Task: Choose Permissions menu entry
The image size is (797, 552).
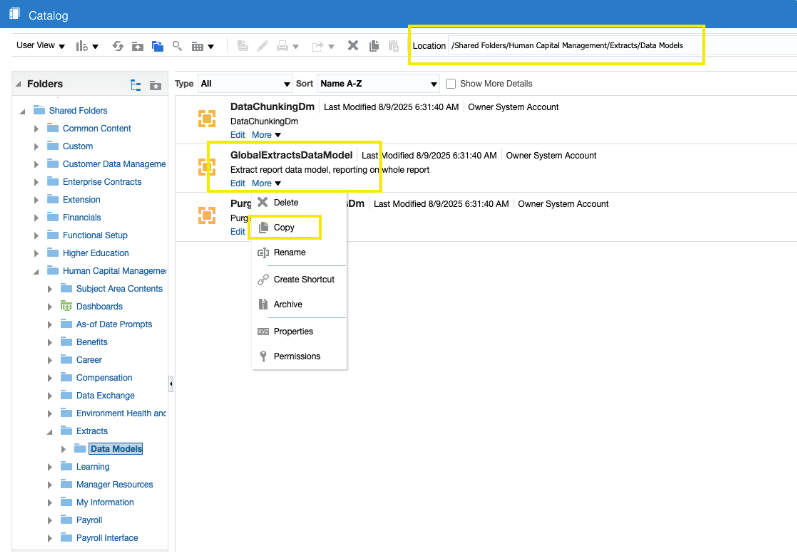Action: (299, 356)
